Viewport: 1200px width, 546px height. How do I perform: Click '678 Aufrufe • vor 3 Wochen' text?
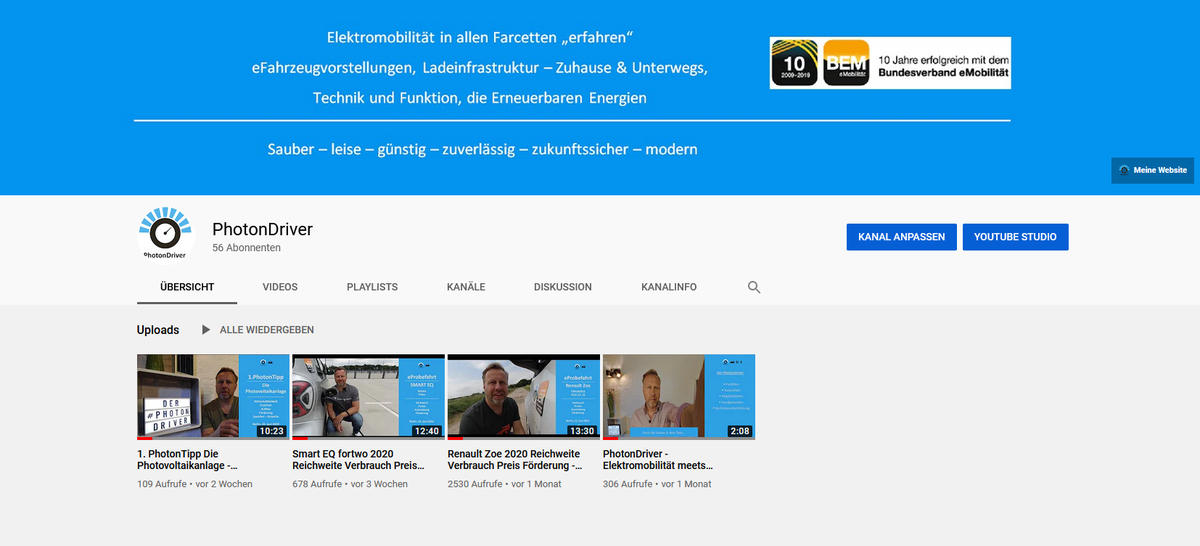tap(350, 484)
